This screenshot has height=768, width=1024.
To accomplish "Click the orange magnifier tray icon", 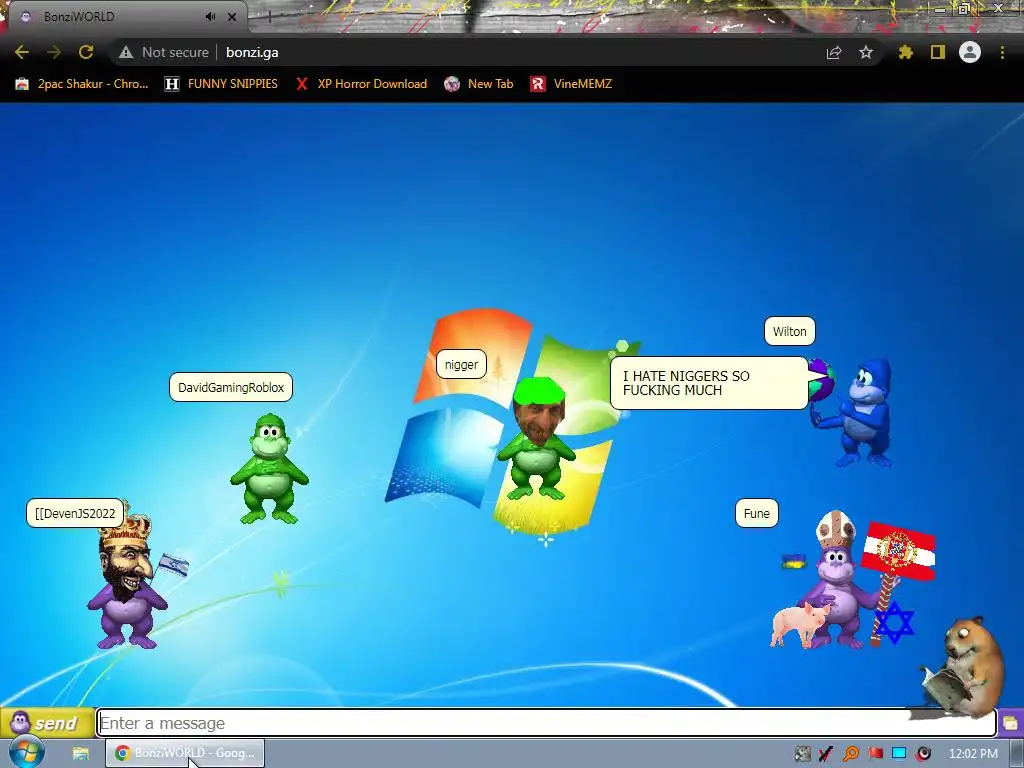I will coord(850,754).
